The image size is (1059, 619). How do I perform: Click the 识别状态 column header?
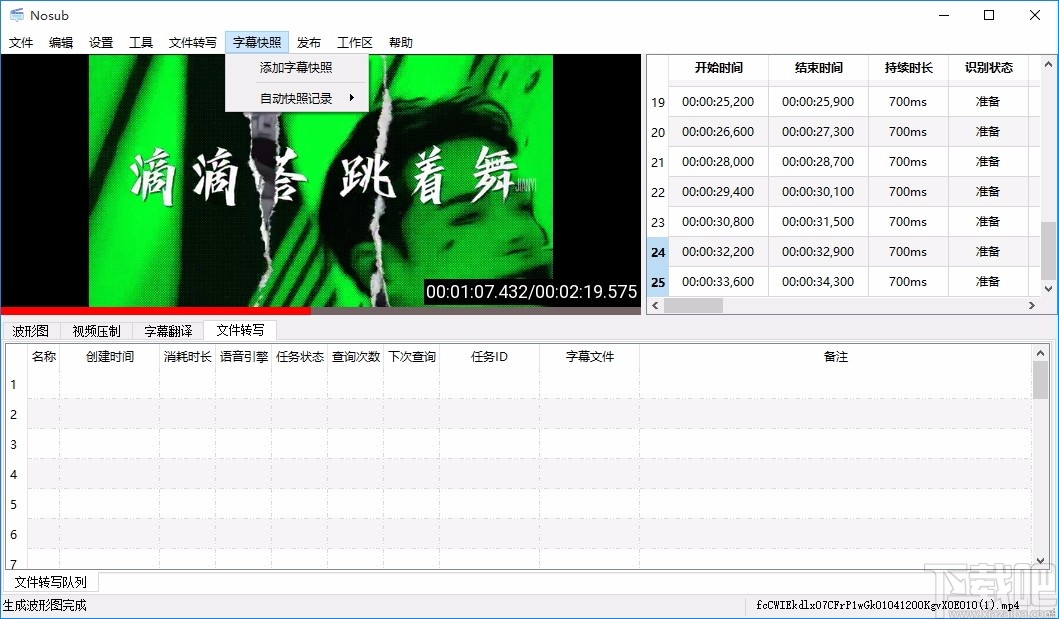[986, 68]
